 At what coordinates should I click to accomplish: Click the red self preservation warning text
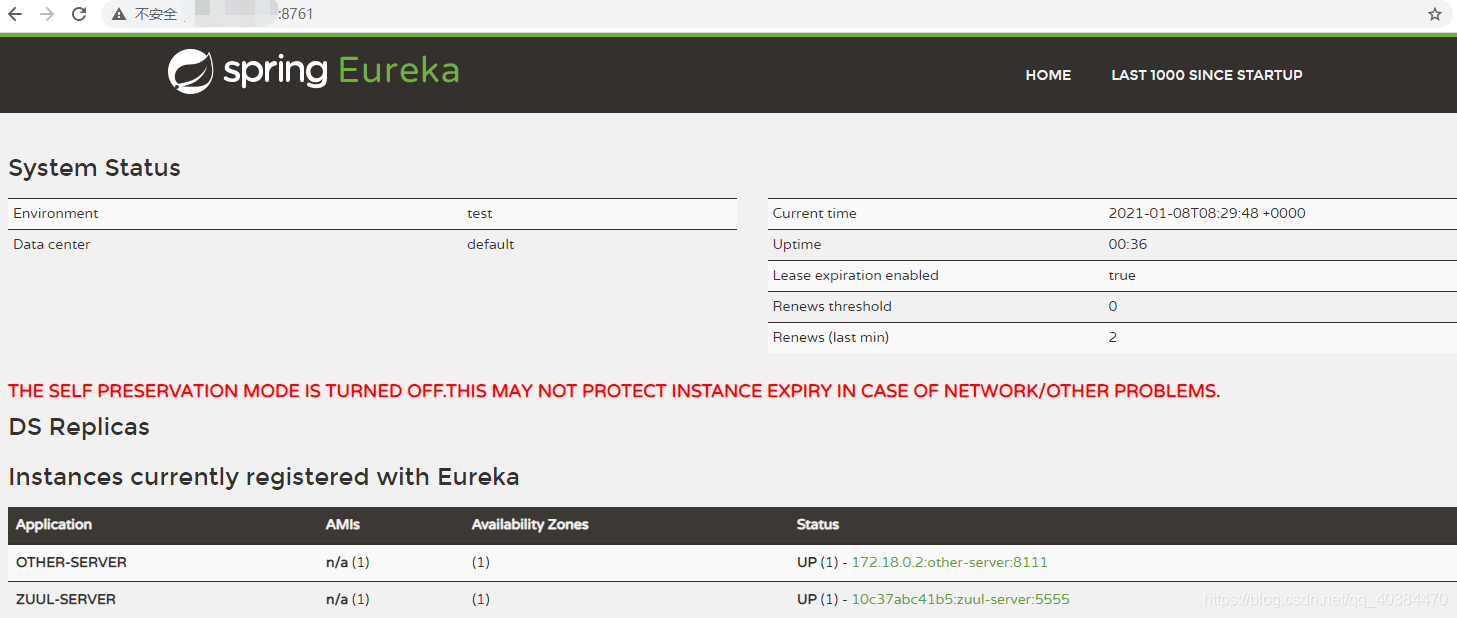pyautogui.click(x=614, y=391)
